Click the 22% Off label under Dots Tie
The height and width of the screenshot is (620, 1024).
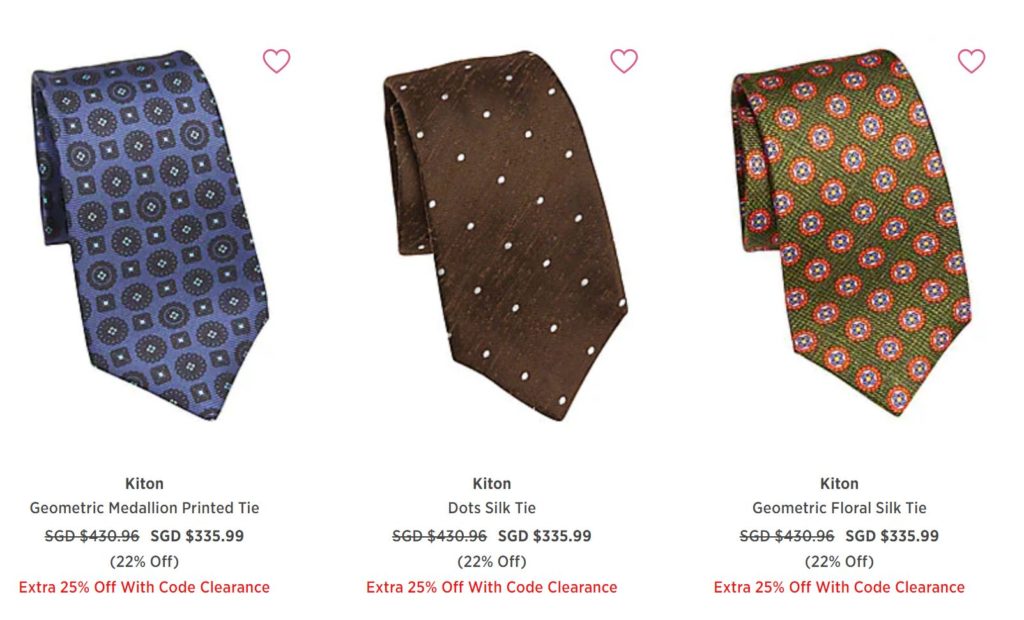tap(492, 561)
